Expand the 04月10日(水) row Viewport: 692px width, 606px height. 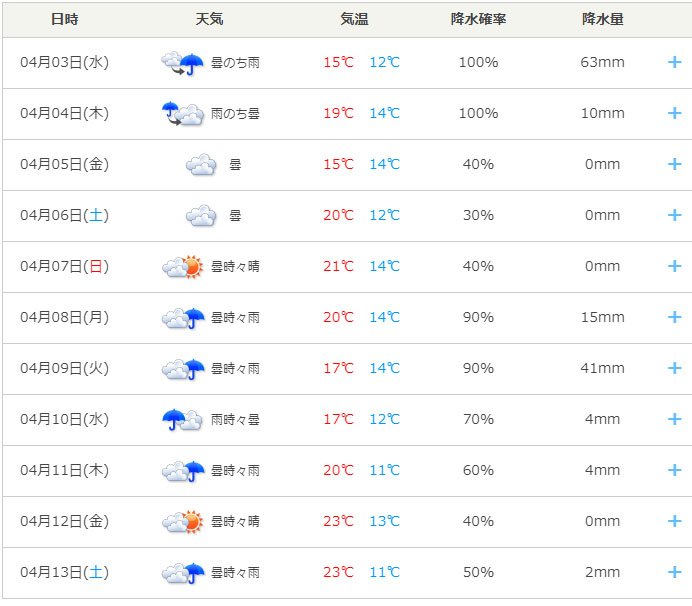(674, 419)
